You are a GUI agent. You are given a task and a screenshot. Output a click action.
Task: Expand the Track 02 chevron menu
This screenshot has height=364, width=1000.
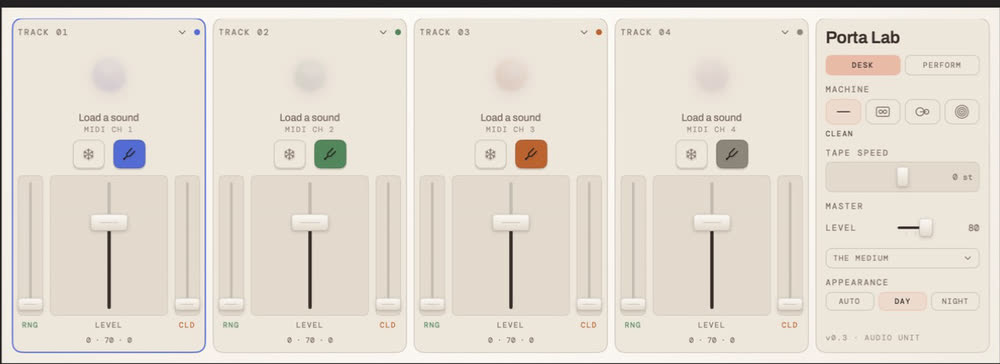tap(383, 32)
